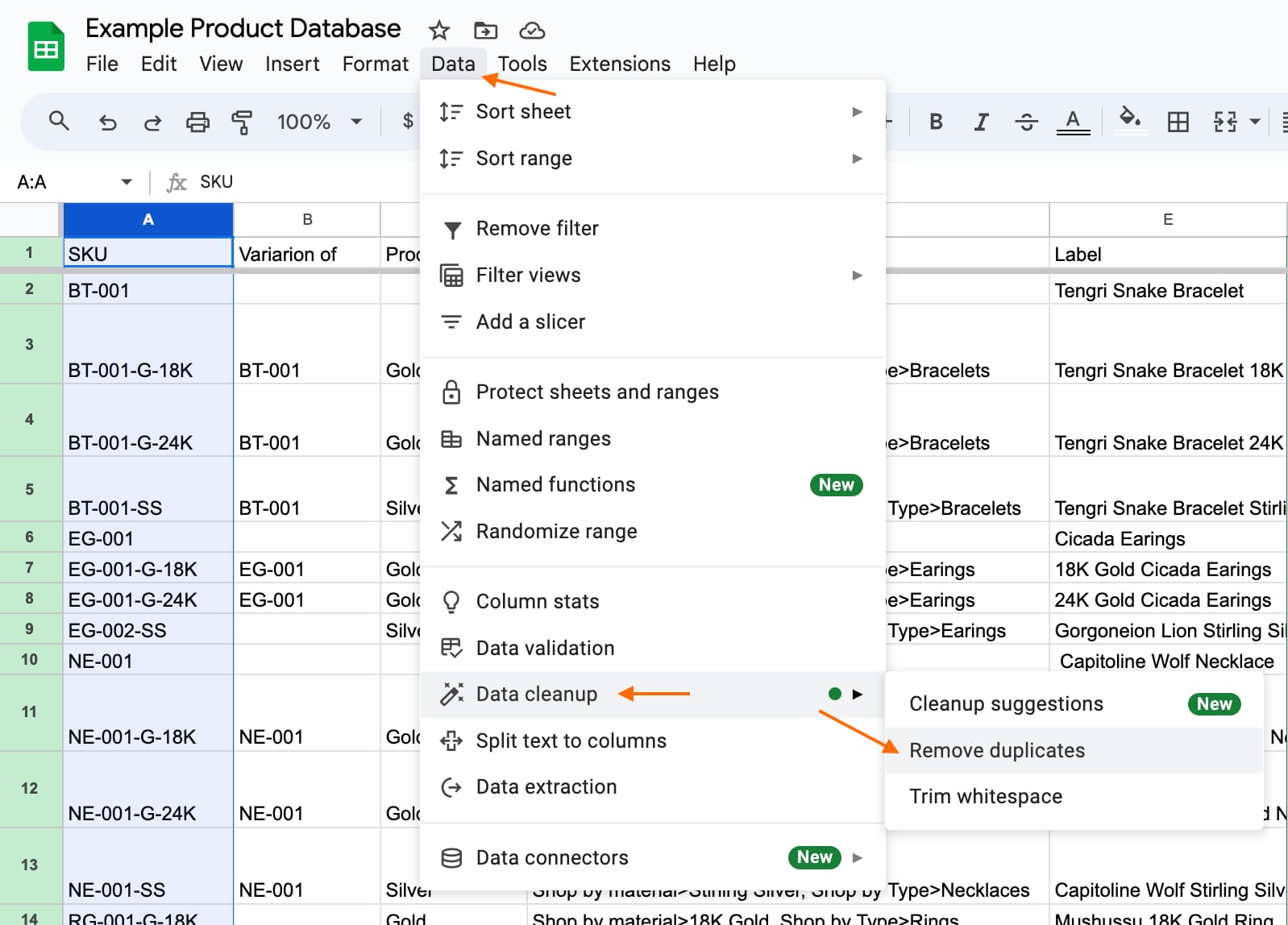This screenshot has height=925, width=1288.
Task: Click the Label header cell
Action: (1168, 253)
